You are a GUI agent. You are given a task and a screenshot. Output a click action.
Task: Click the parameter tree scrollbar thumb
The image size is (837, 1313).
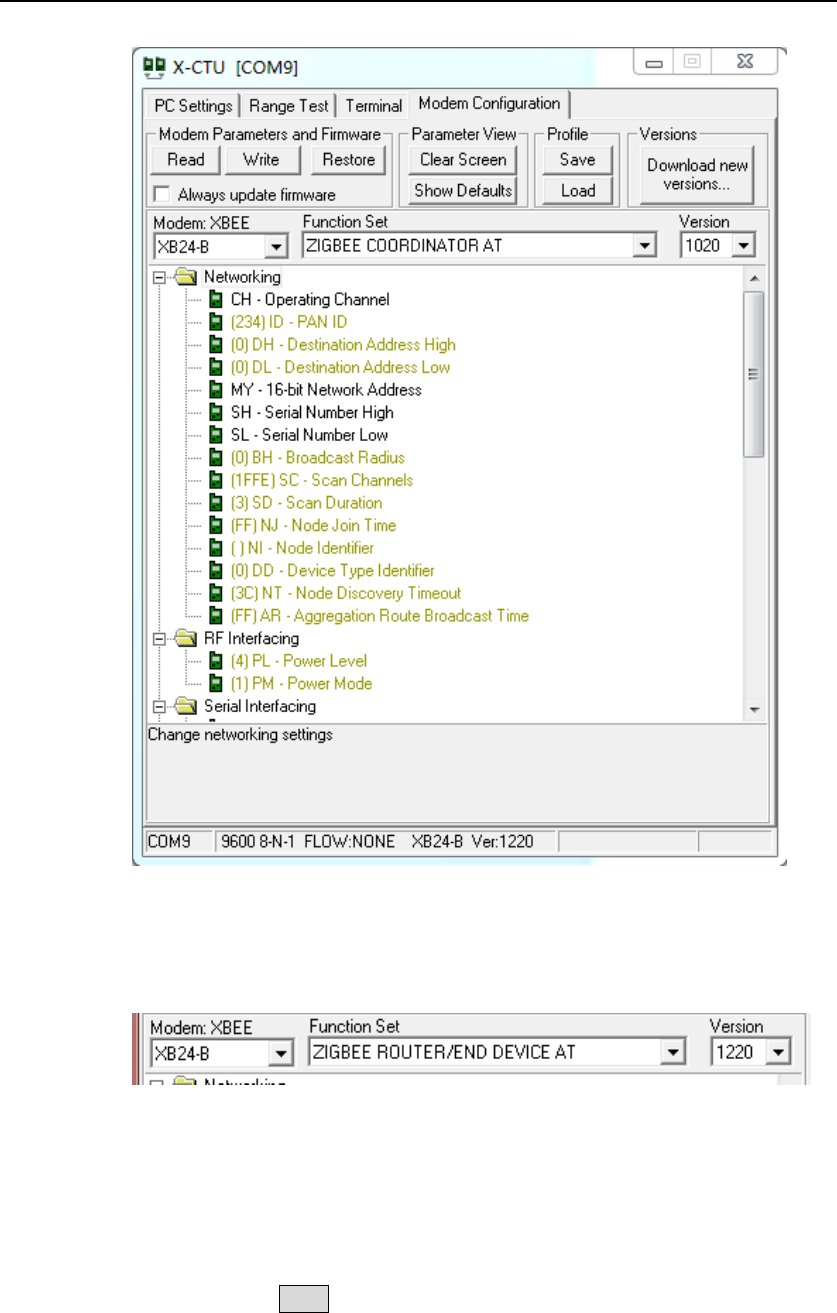tap(755, 374)
